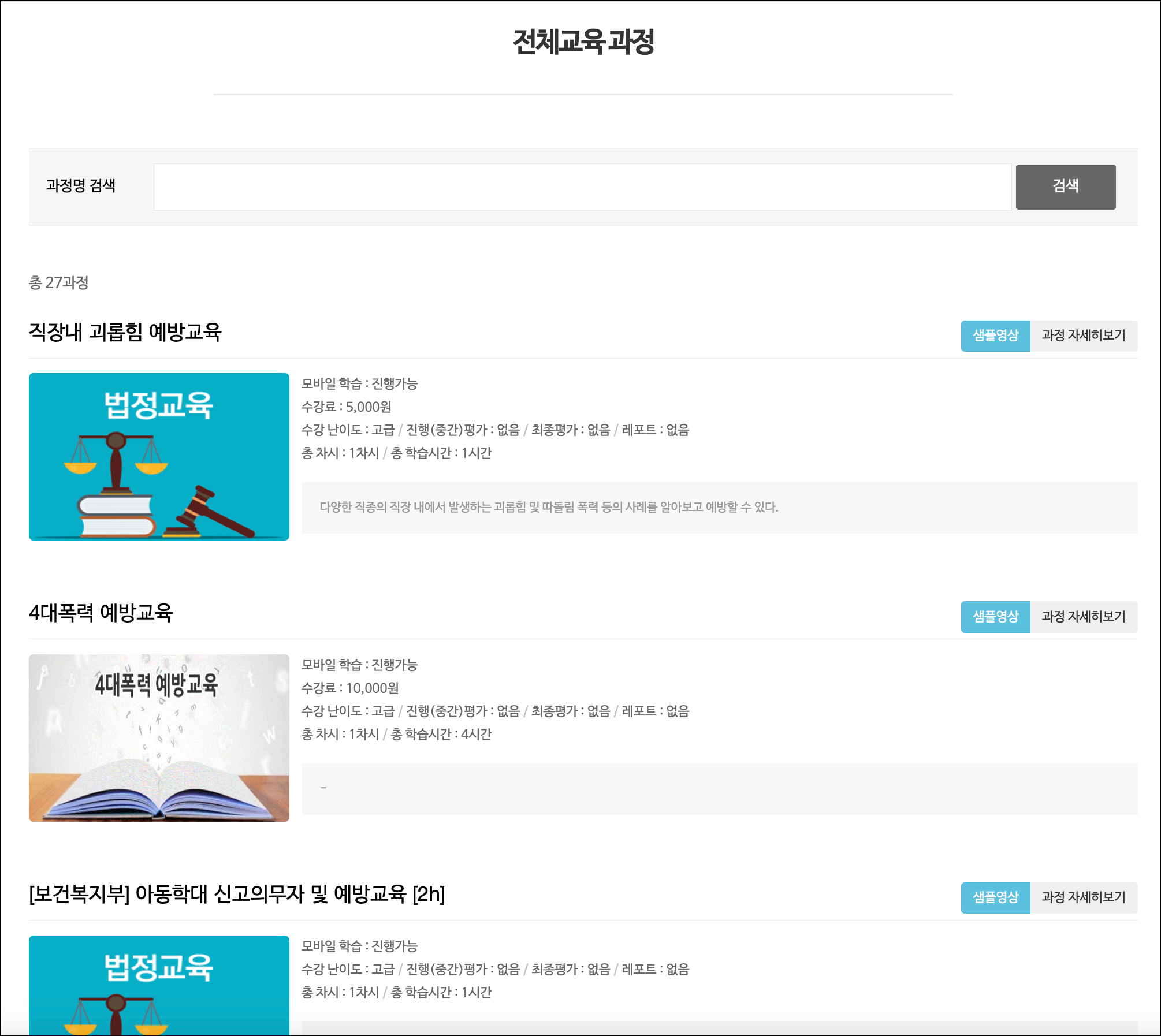The height and width of the screenshot is (1036, 1161).
Task: Click the 총 27과정 count text
Action: point(59,282)
